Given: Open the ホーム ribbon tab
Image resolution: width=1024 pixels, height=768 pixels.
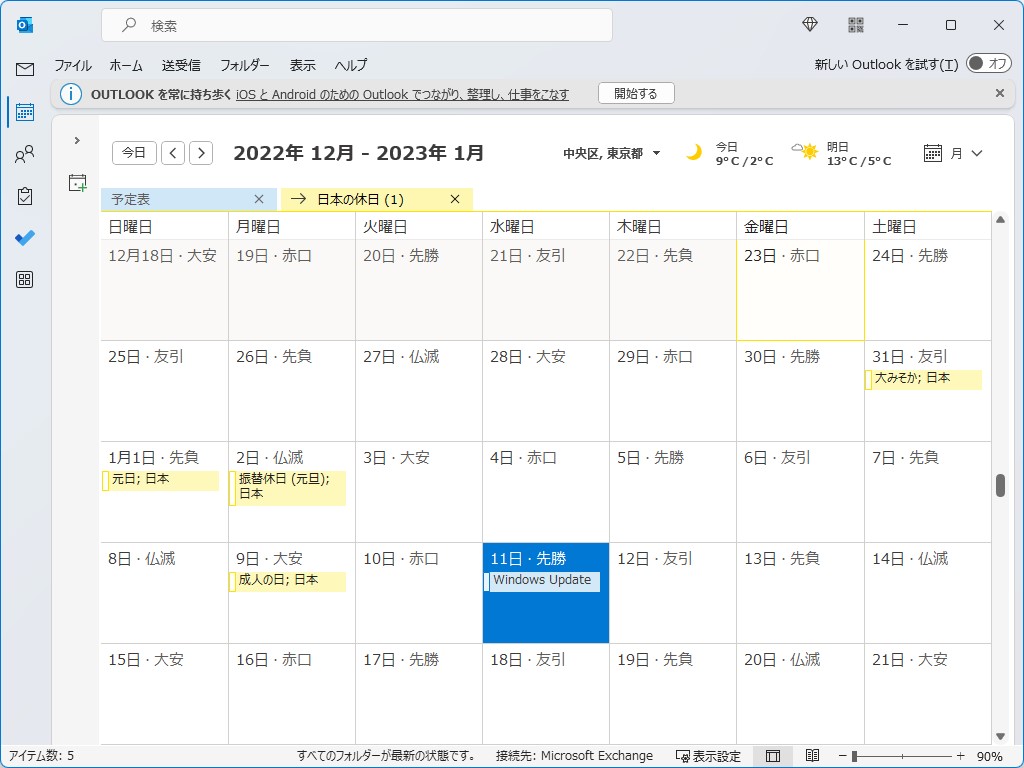Looking at the screenshot, I should click(126, 65).
